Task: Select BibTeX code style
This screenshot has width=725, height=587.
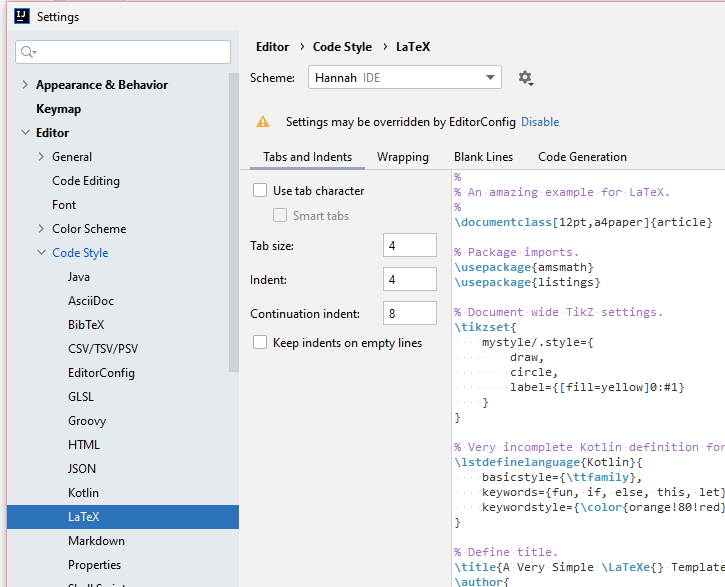Action: 86,325
